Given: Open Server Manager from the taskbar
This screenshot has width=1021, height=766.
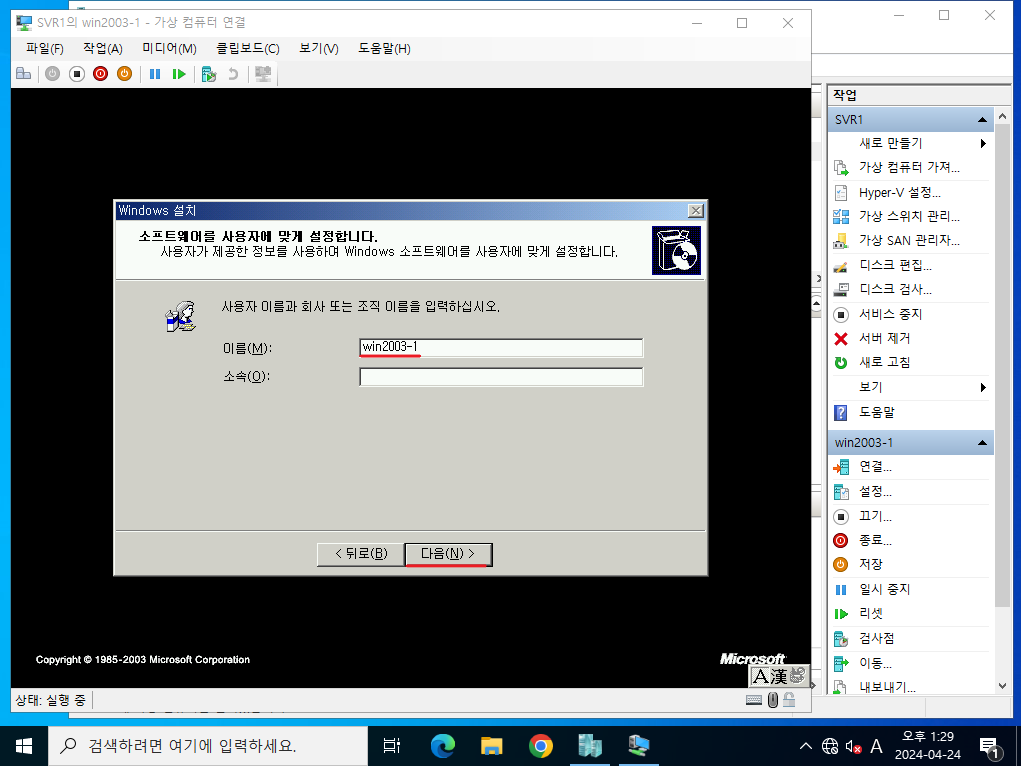Looking at the screenshot, I should [x=590, y=746].
